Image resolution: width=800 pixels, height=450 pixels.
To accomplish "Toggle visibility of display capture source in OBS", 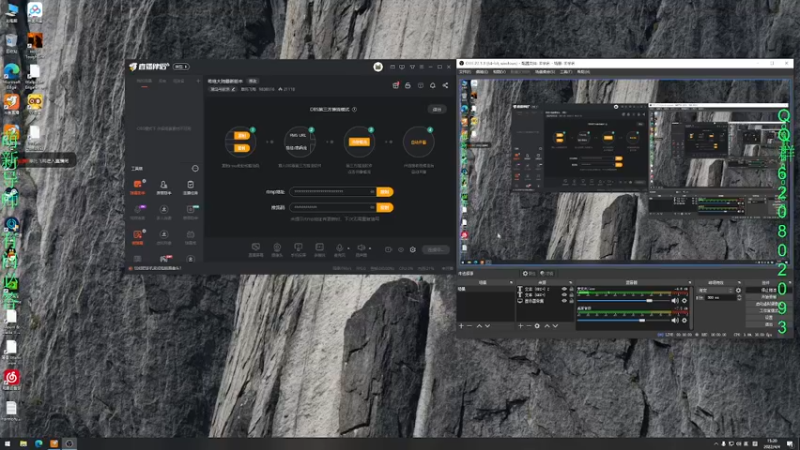I will pyautogui.click(x=564, y=301).
